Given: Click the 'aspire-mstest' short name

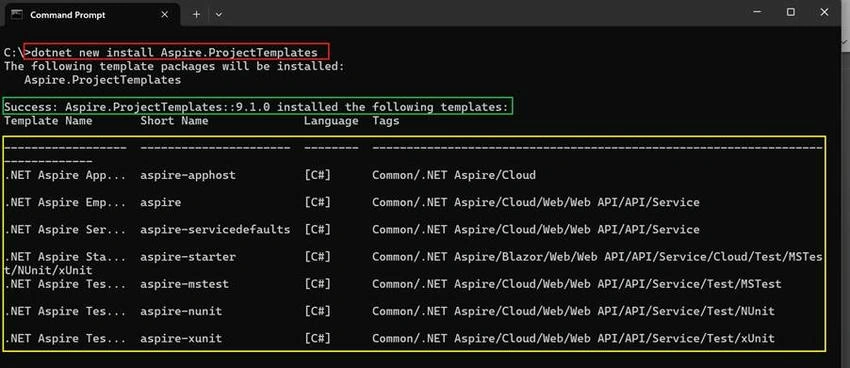Looking at the screenshot, I should tap(184, 283).
